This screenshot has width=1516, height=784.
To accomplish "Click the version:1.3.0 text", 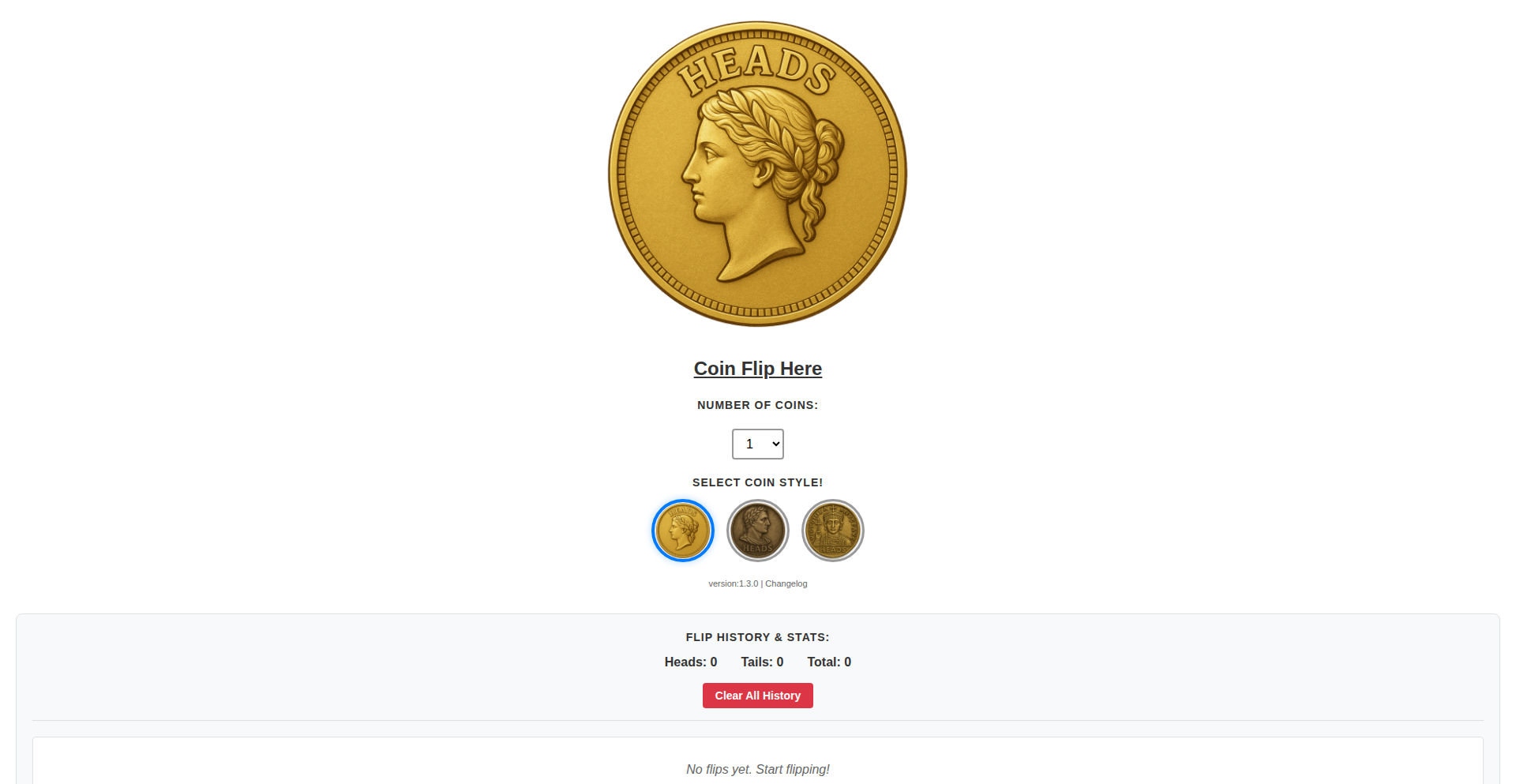I will [733, 584].
